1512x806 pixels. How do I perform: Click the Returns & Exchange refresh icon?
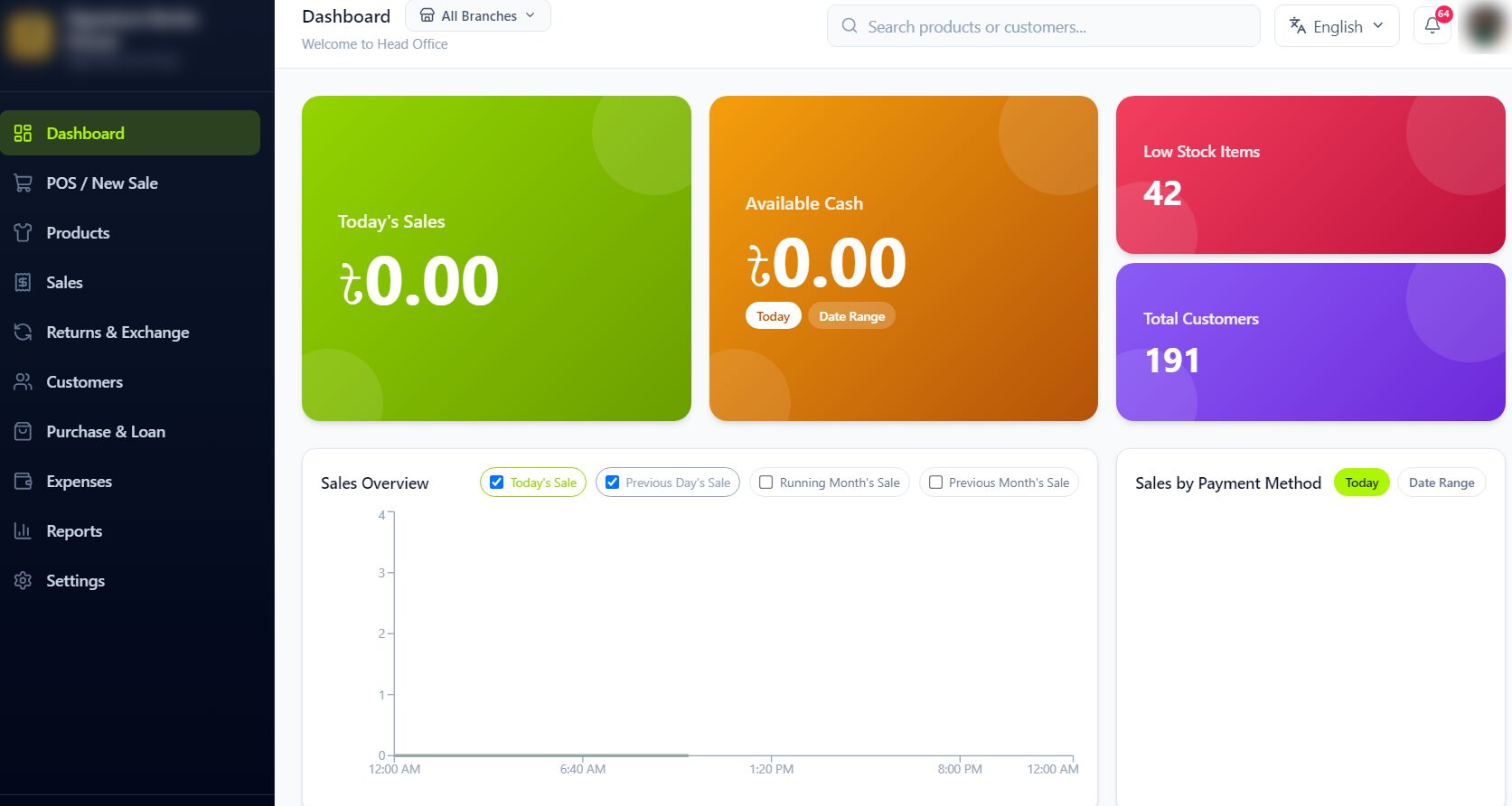[23, 333]
